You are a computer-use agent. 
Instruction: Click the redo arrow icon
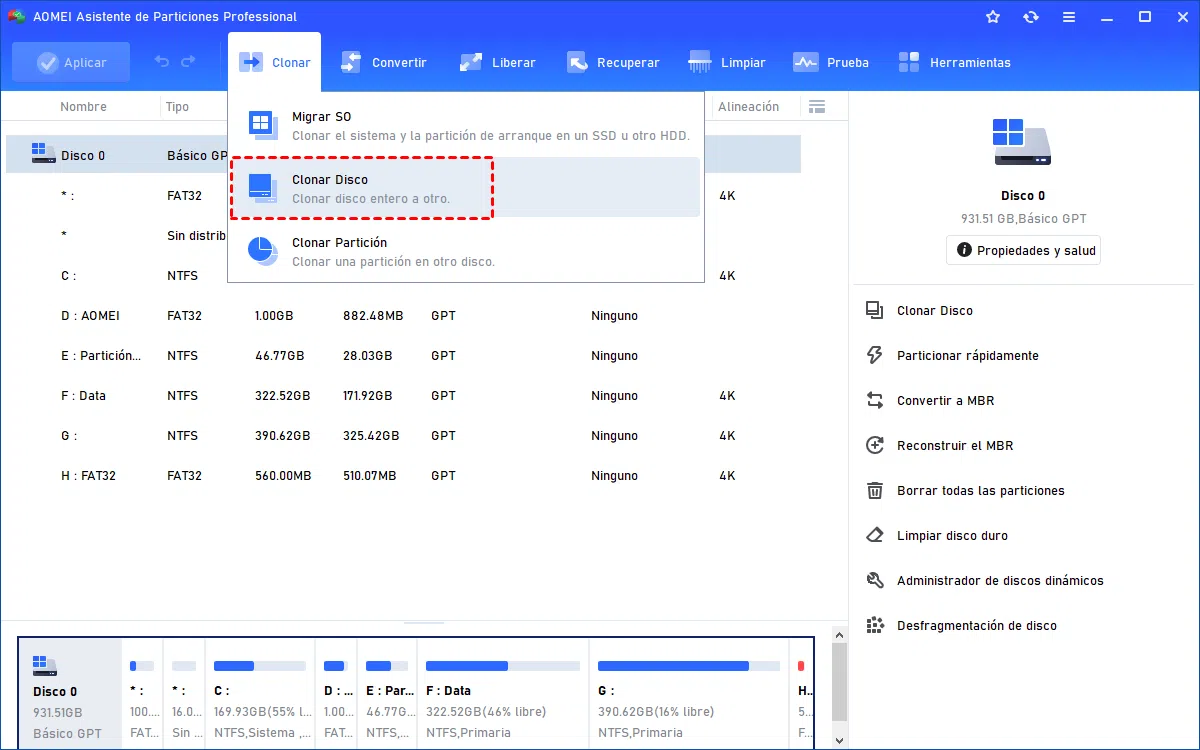(188, 62)
